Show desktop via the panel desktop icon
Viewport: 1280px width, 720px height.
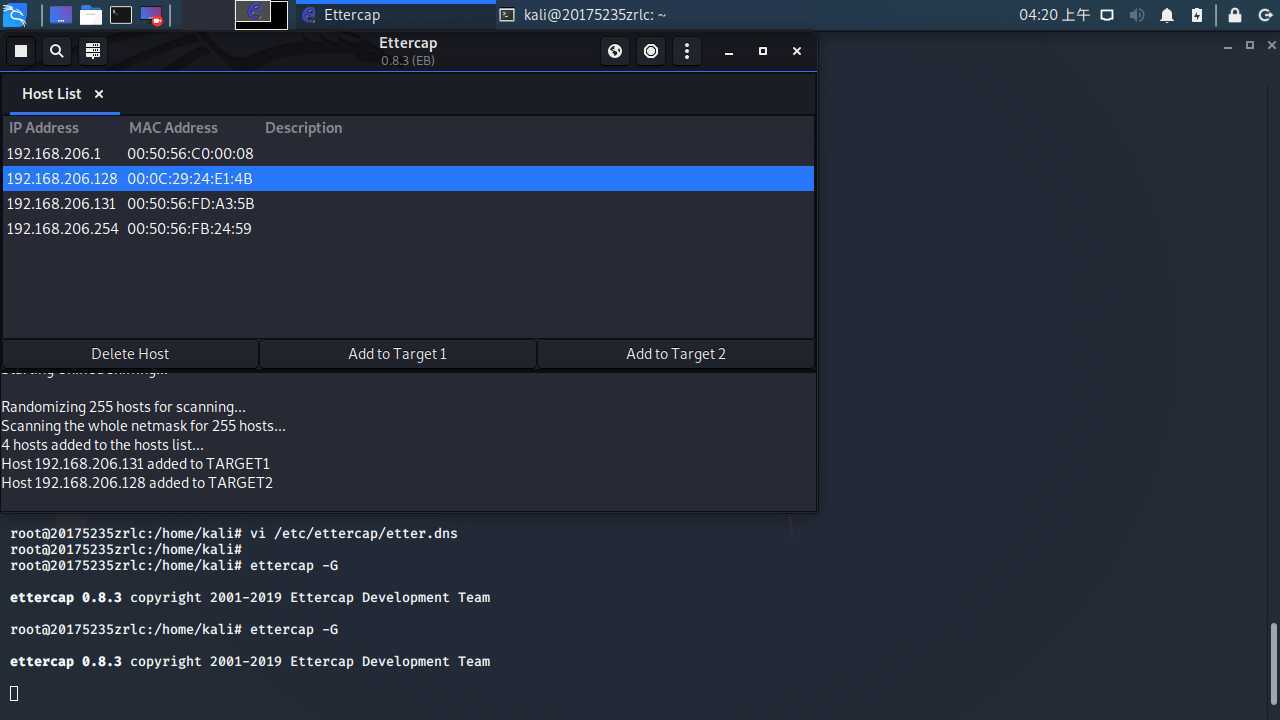click(61, 15)
